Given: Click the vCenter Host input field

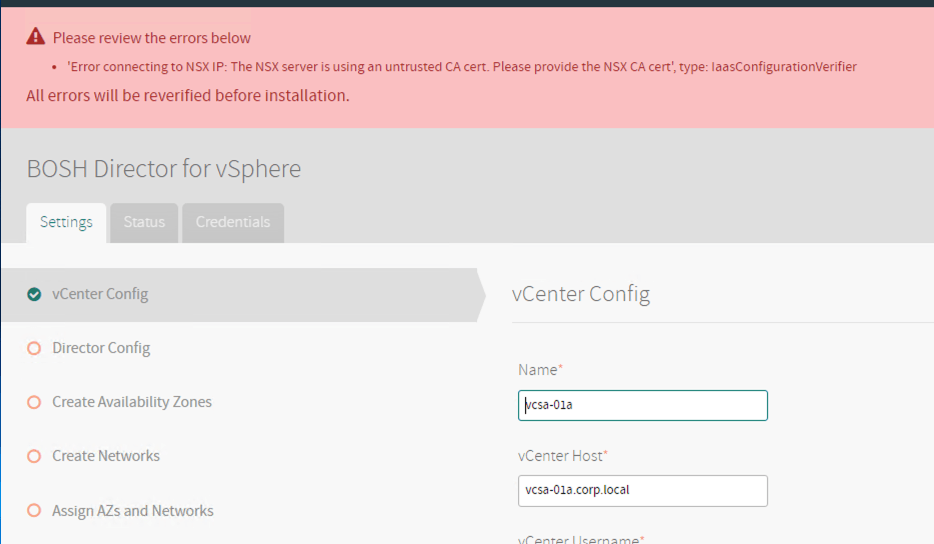Looking at the screenshot, I should click(642, 490).
